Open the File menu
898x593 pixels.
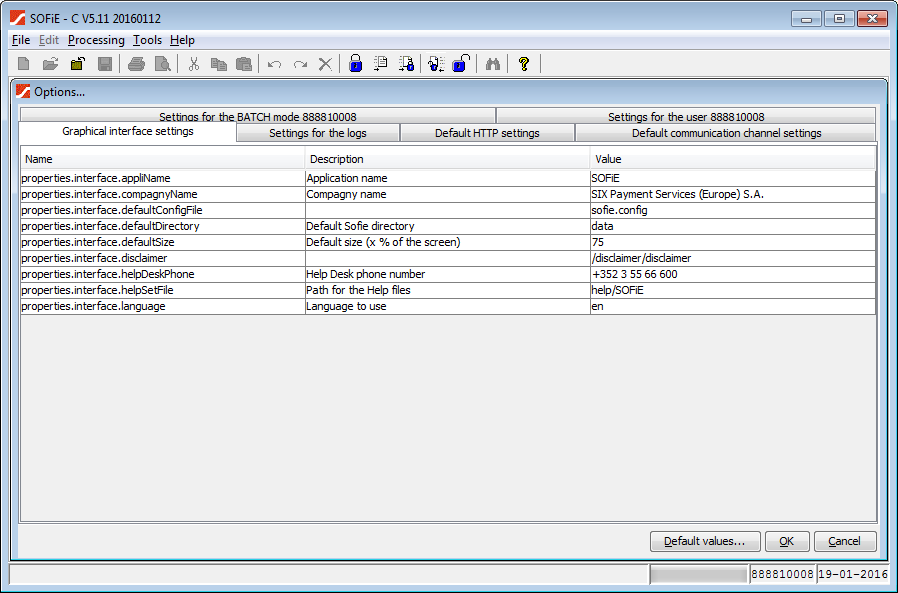click(x=21, y=40)
